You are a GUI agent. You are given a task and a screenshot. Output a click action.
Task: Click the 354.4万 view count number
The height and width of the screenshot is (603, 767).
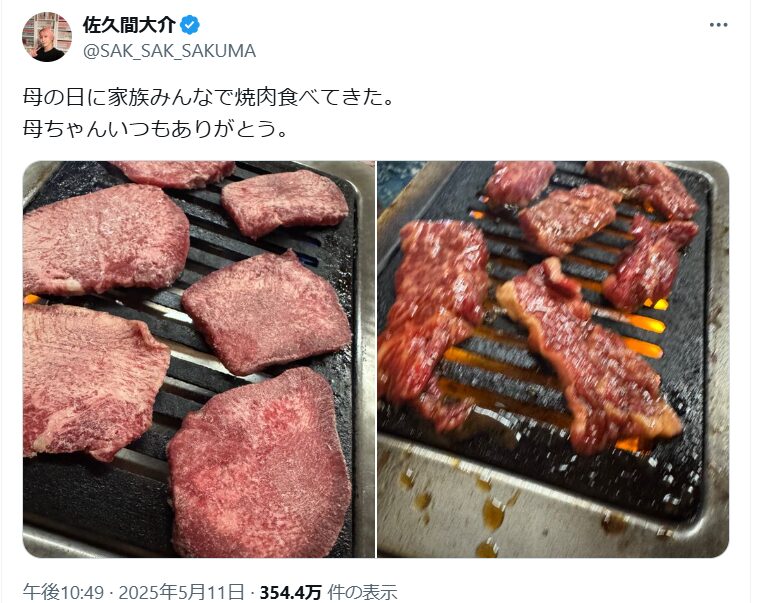coord(290,592)
